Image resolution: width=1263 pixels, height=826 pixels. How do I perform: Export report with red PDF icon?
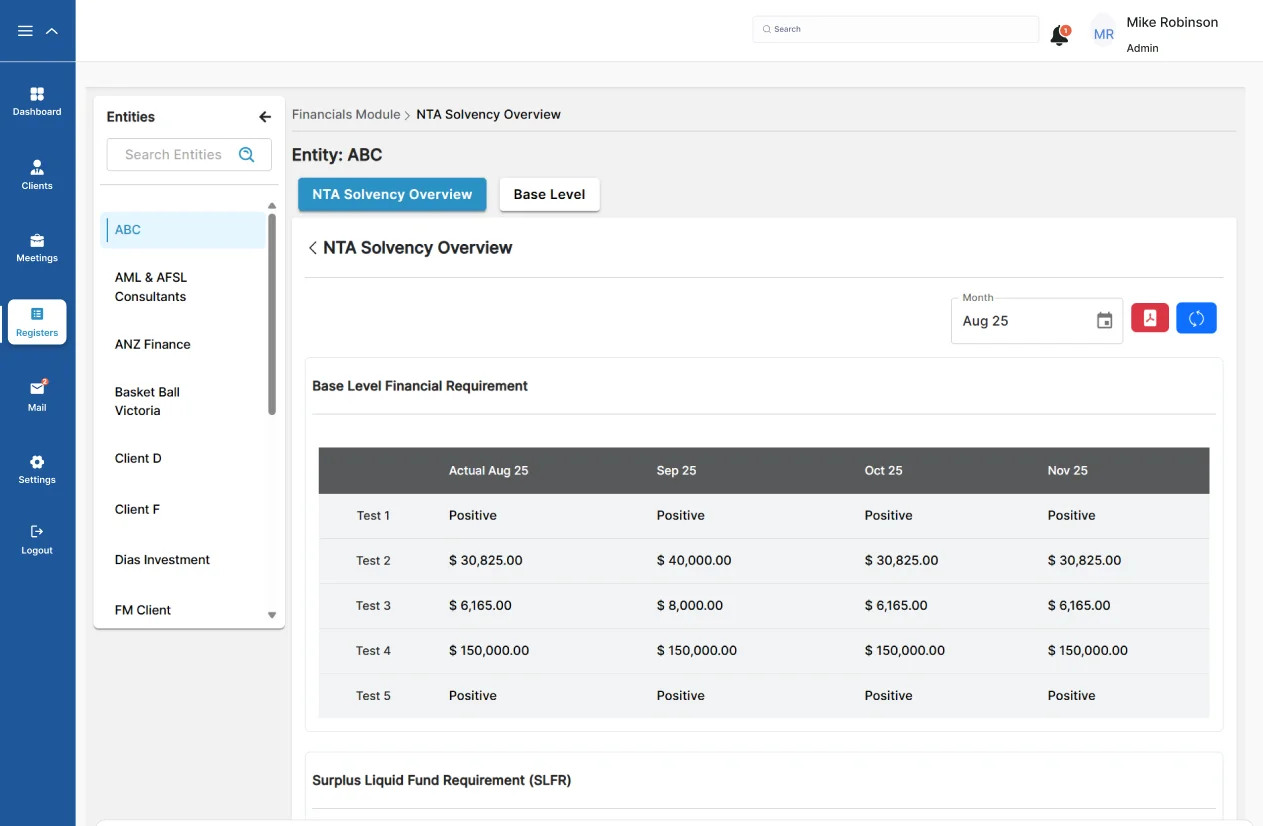[x=1150, y=318]
